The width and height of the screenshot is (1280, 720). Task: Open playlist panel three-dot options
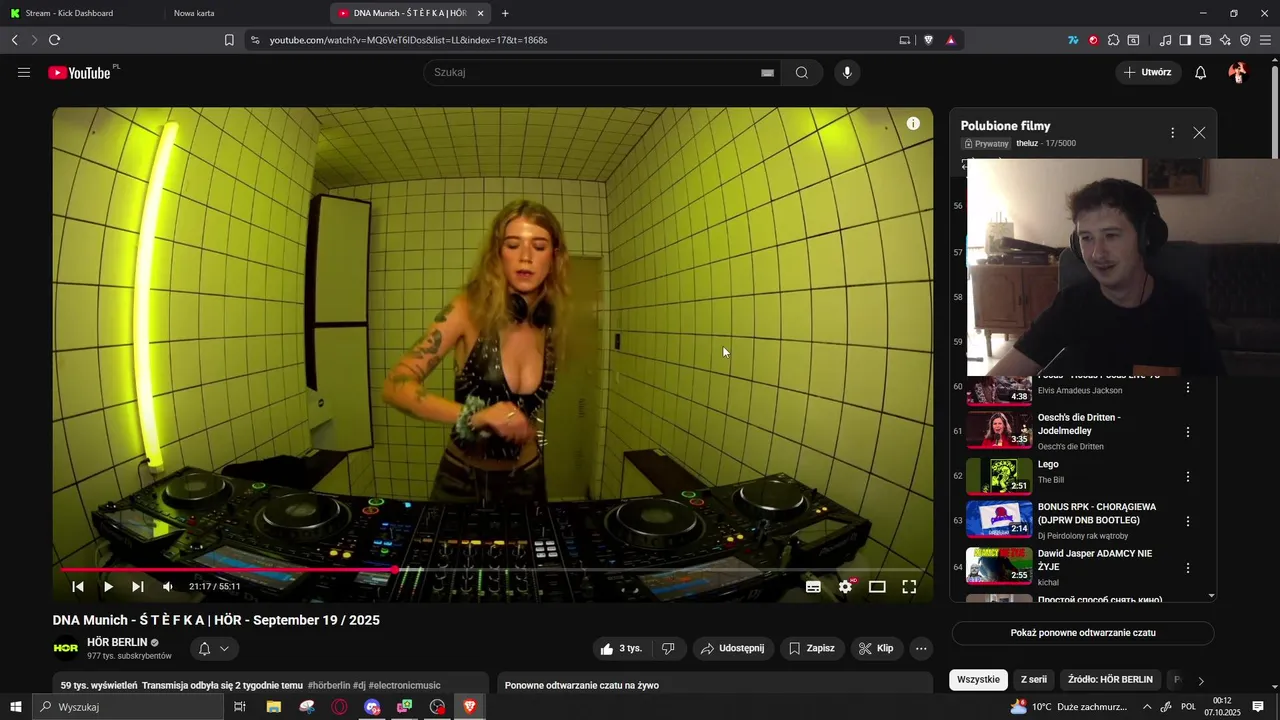[x=1172, y=132]
